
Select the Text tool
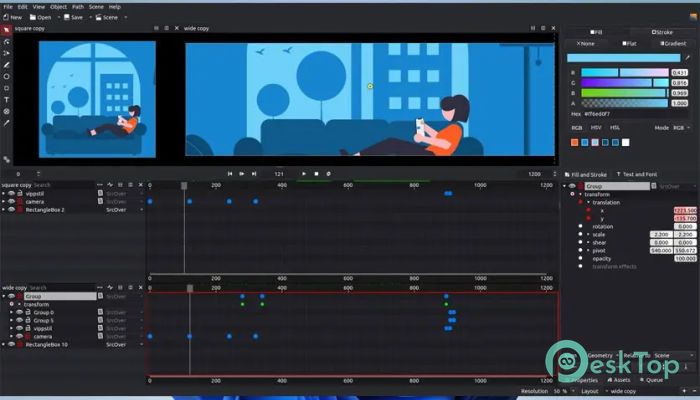click(6, 100)
